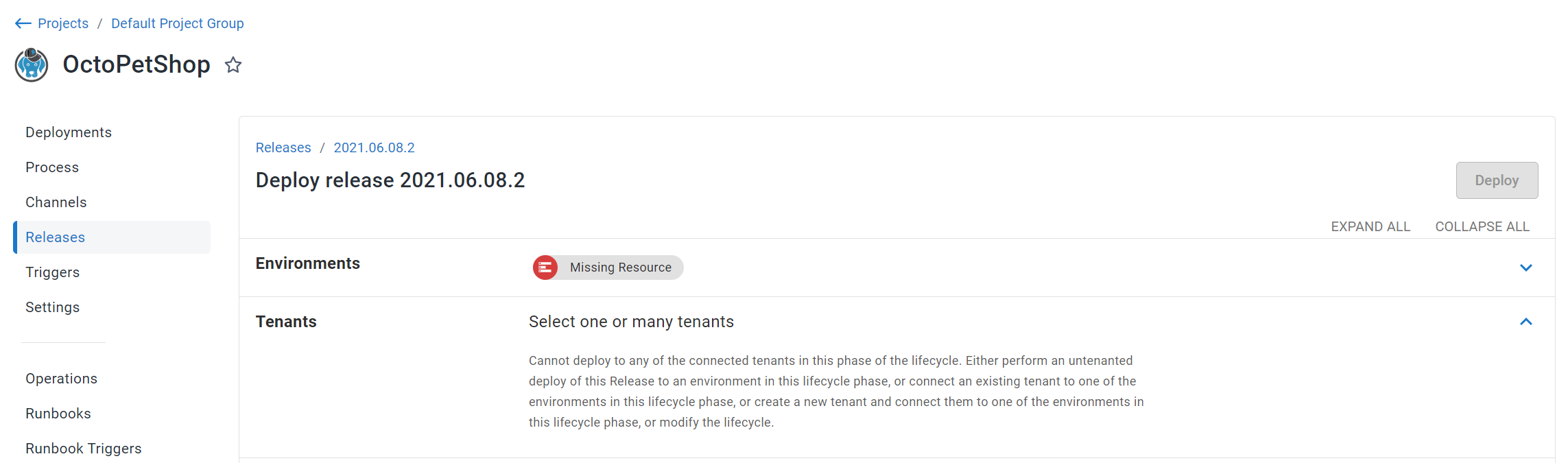Click EXPAND ALL

point(1370,226)
